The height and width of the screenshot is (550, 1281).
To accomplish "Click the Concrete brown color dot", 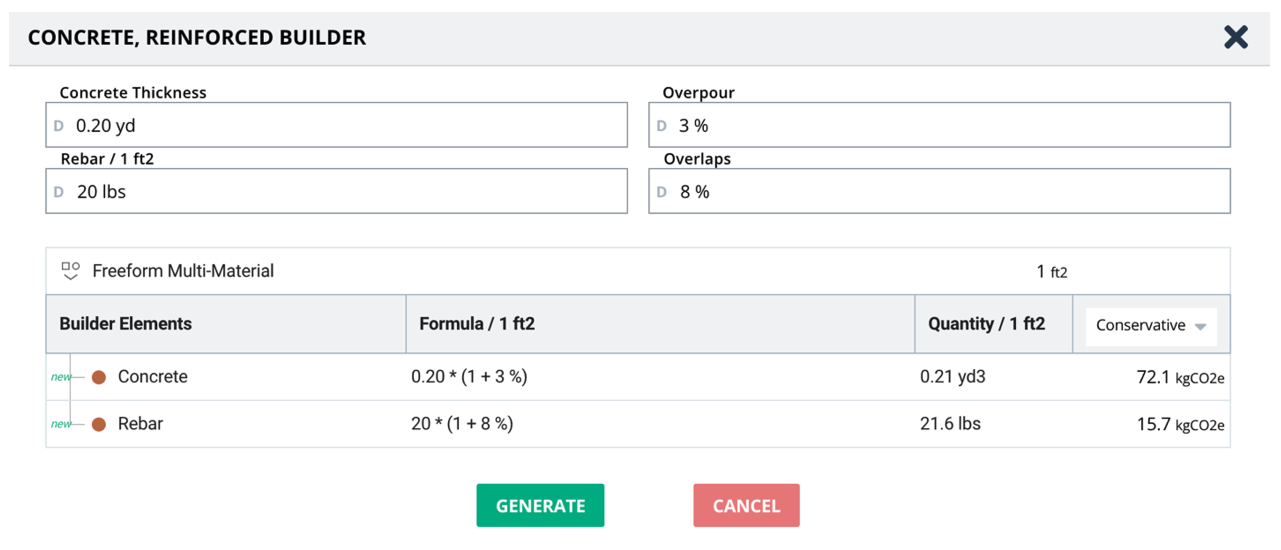I will pos(99,378).
